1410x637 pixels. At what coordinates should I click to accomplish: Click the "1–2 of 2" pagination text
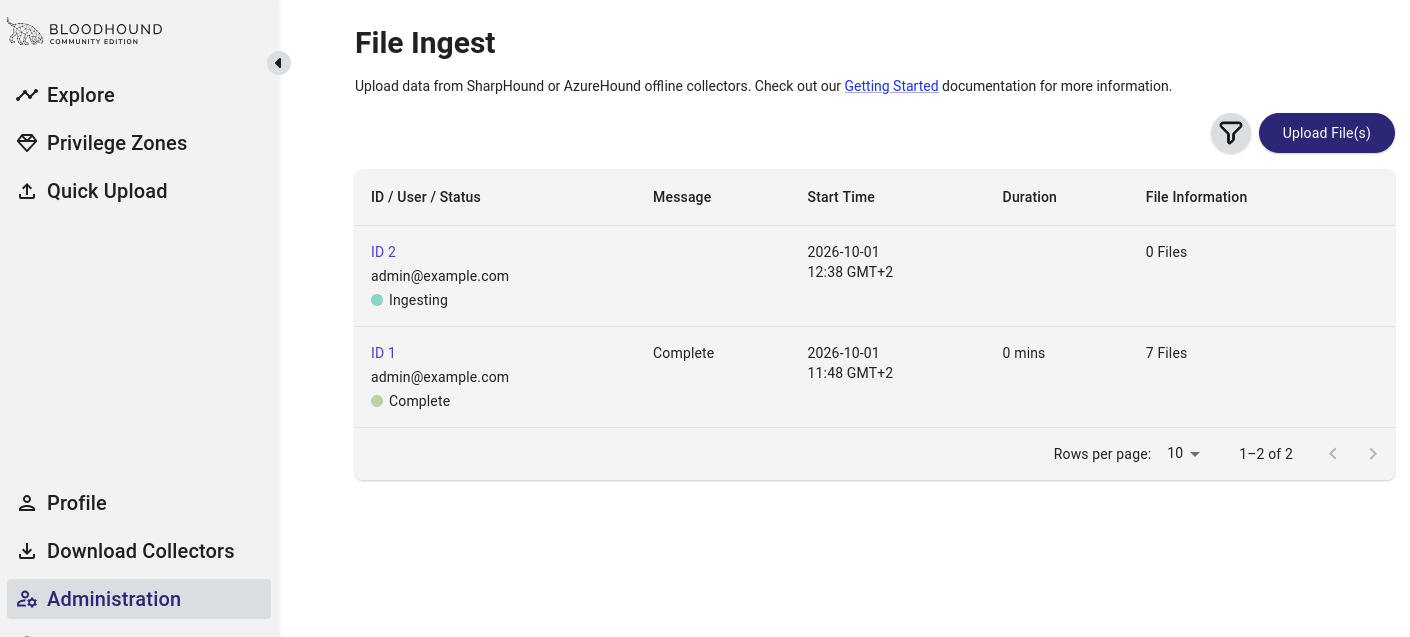pos(1266,454)
